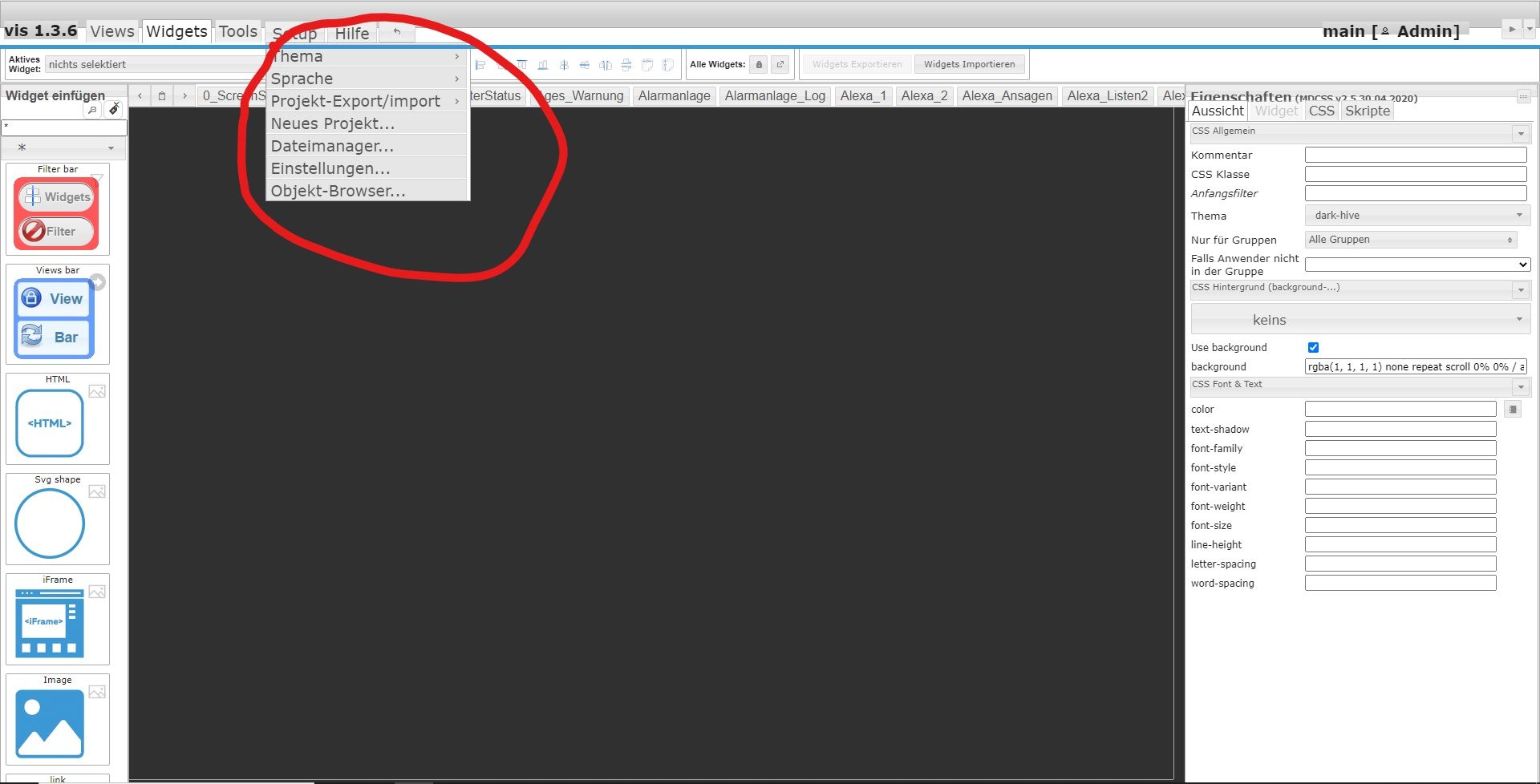Click the Kommentar input field
1540x784 pixels.
pyautogui.click(x=1416, y=155)
